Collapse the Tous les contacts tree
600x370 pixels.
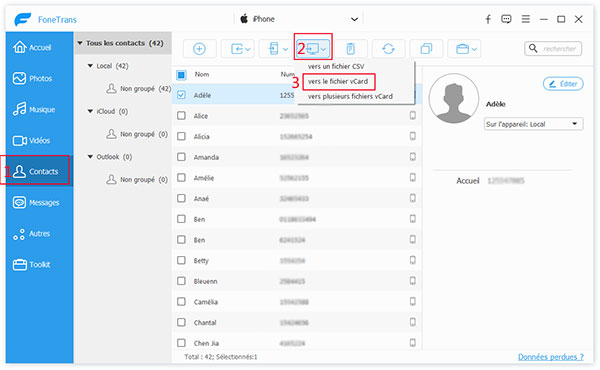click(80, 43)
